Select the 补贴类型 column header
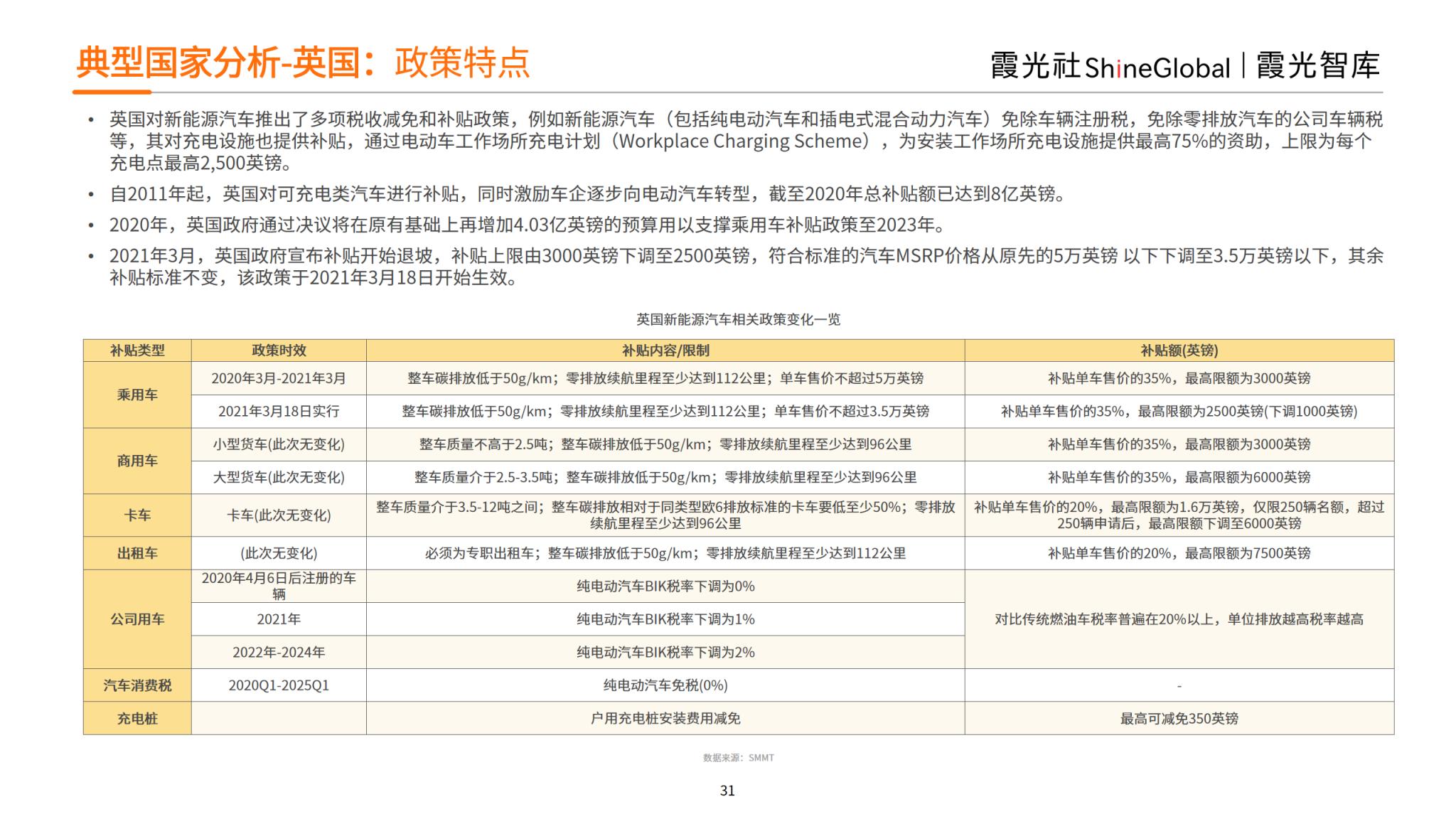 (137, 350)
